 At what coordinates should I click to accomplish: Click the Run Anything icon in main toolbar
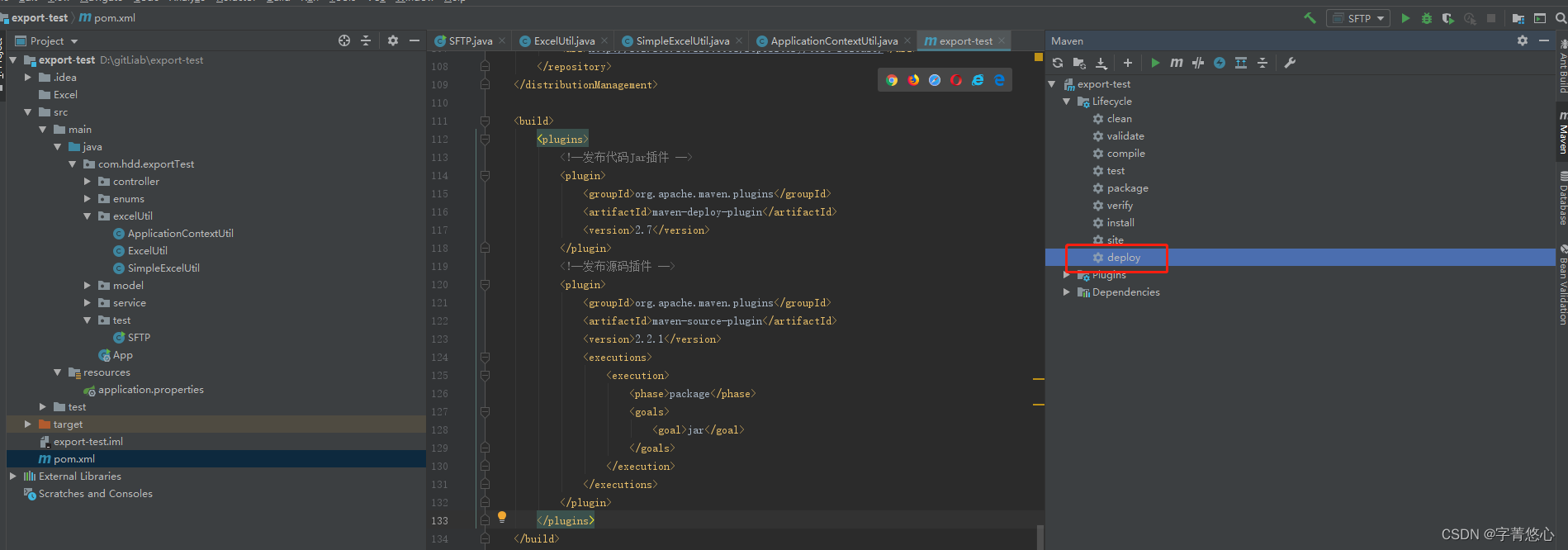pos(1540,18)
